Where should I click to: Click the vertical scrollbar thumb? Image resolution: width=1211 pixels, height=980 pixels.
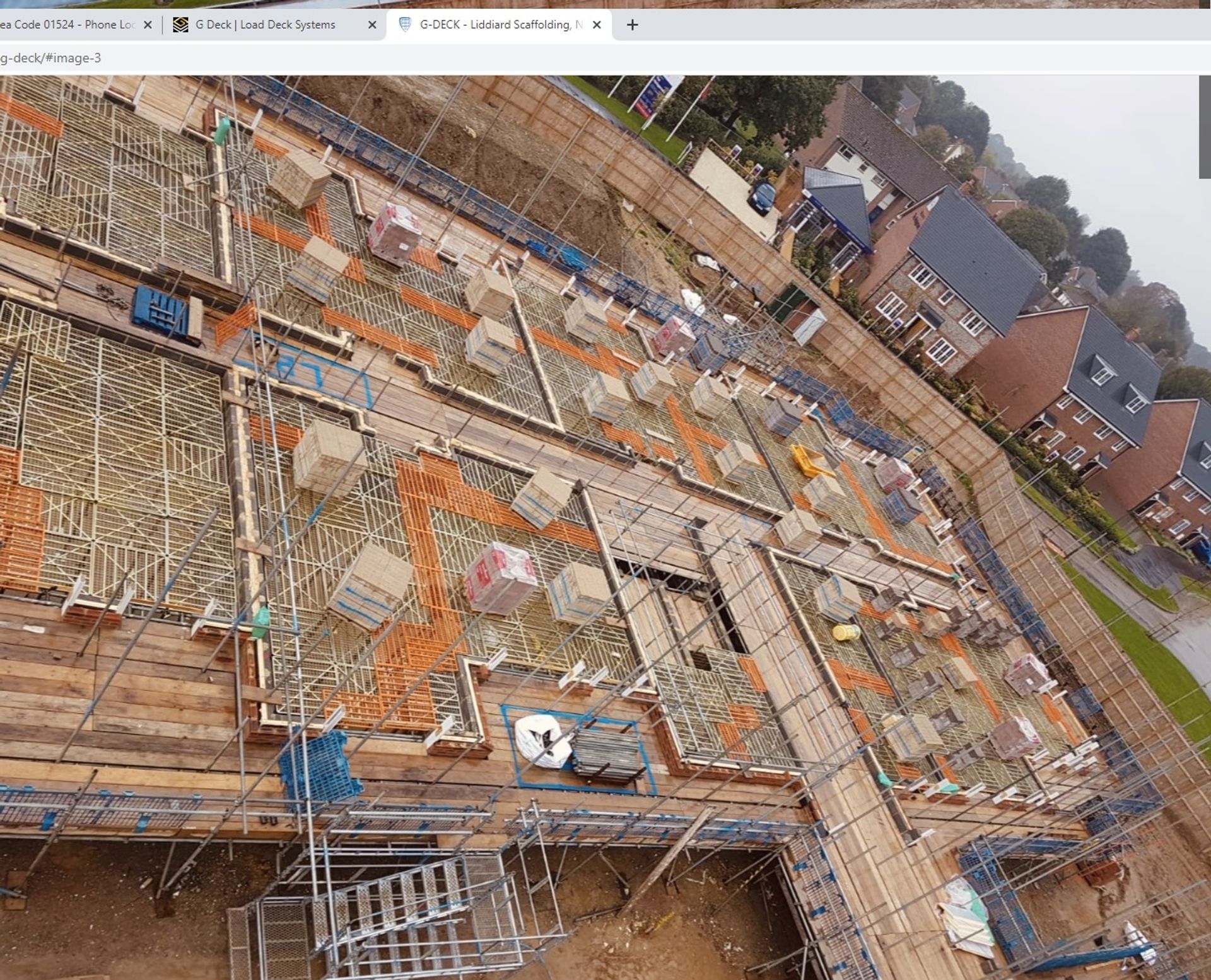tap(1204, 126)
